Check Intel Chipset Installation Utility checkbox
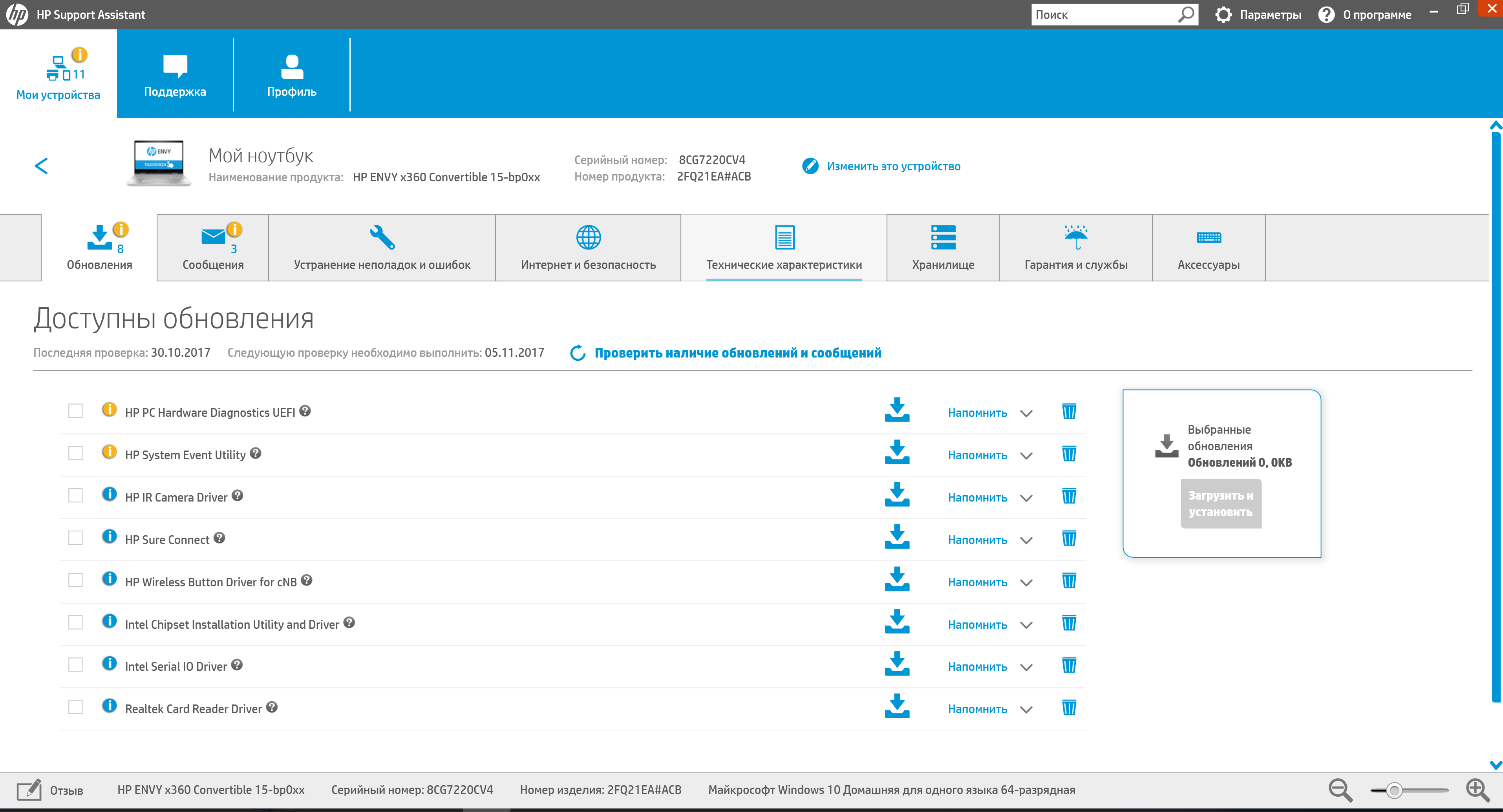 point(75,622)
